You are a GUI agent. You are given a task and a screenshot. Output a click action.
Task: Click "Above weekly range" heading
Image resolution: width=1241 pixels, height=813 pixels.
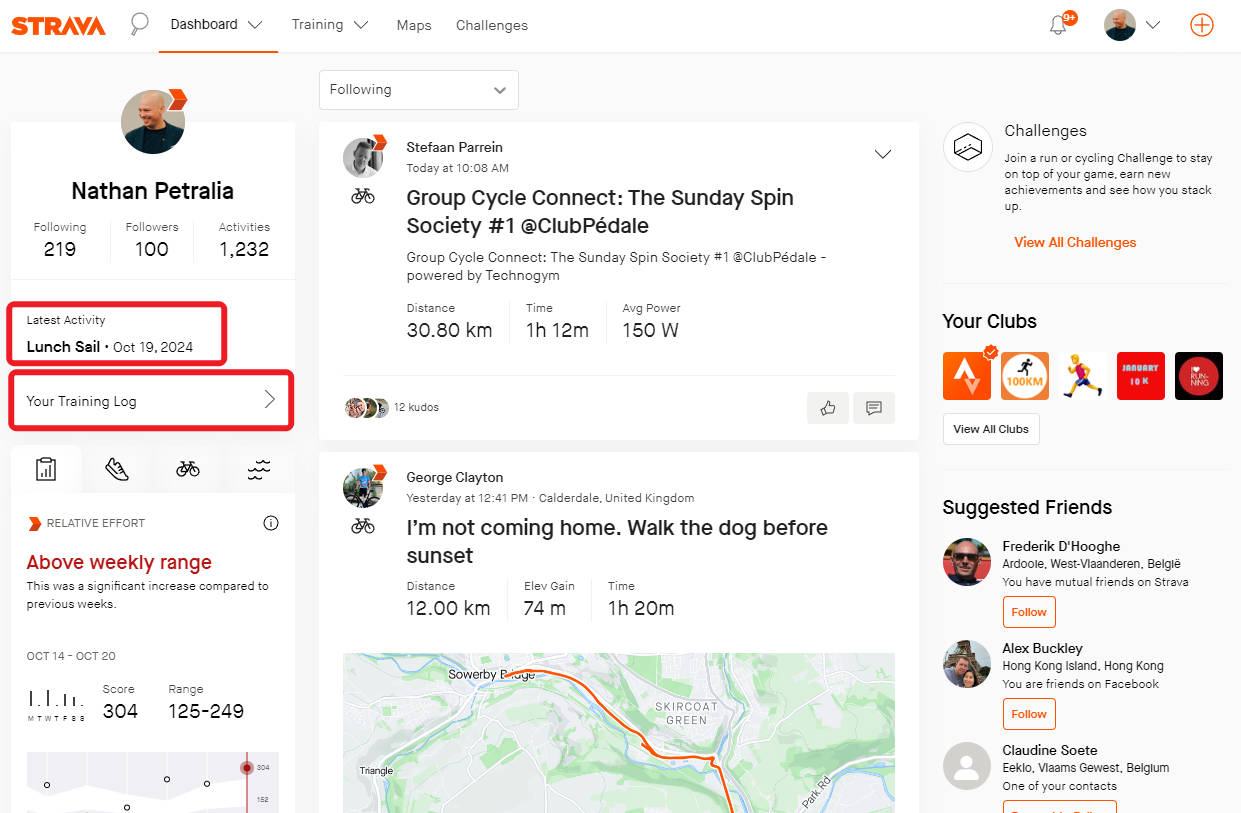pos(119,562)
